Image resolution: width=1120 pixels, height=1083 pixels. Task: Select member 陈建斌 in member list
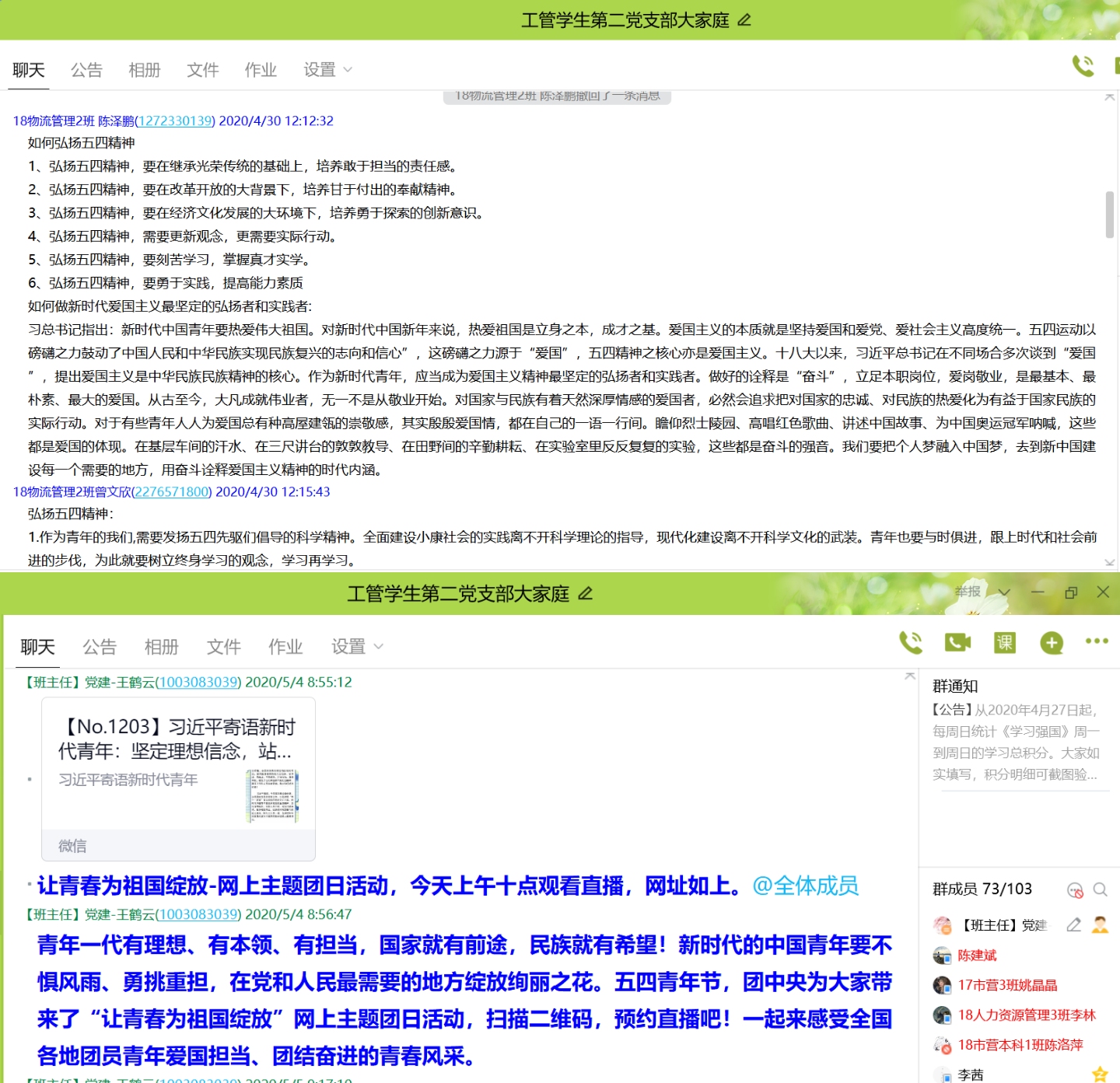[977, 955]
